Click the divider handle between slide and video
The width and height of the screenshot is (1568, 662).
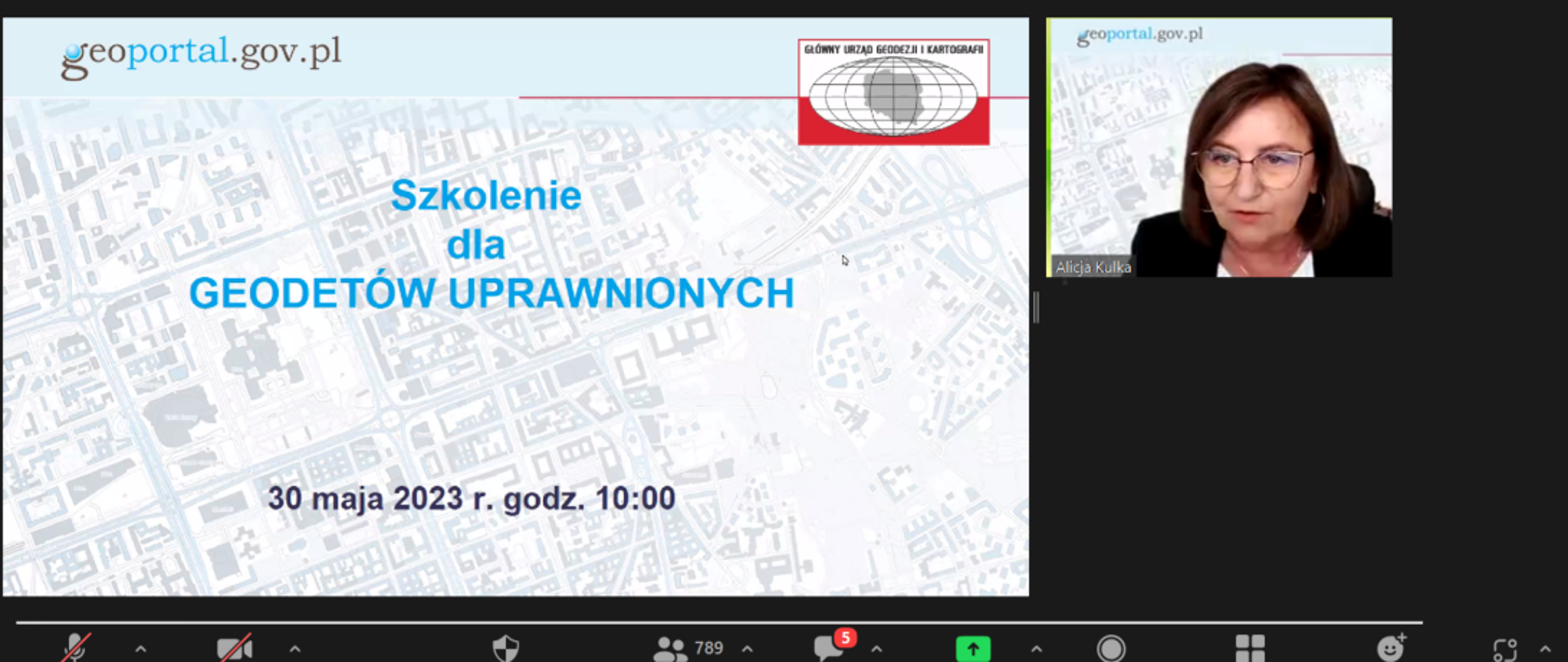1036,308
